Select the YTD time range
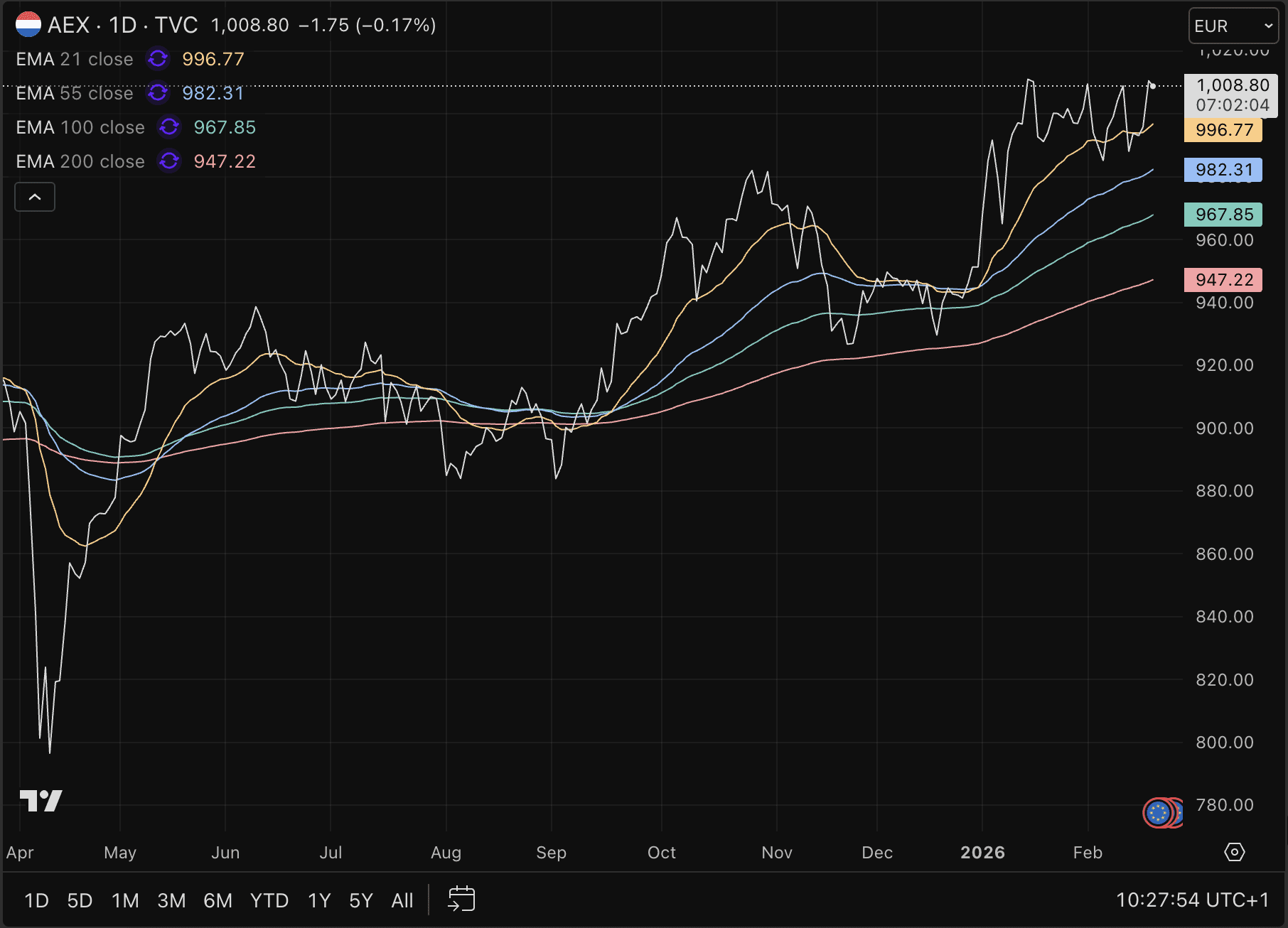Screen dimensions: 1288x928 [x=269, y=901]
